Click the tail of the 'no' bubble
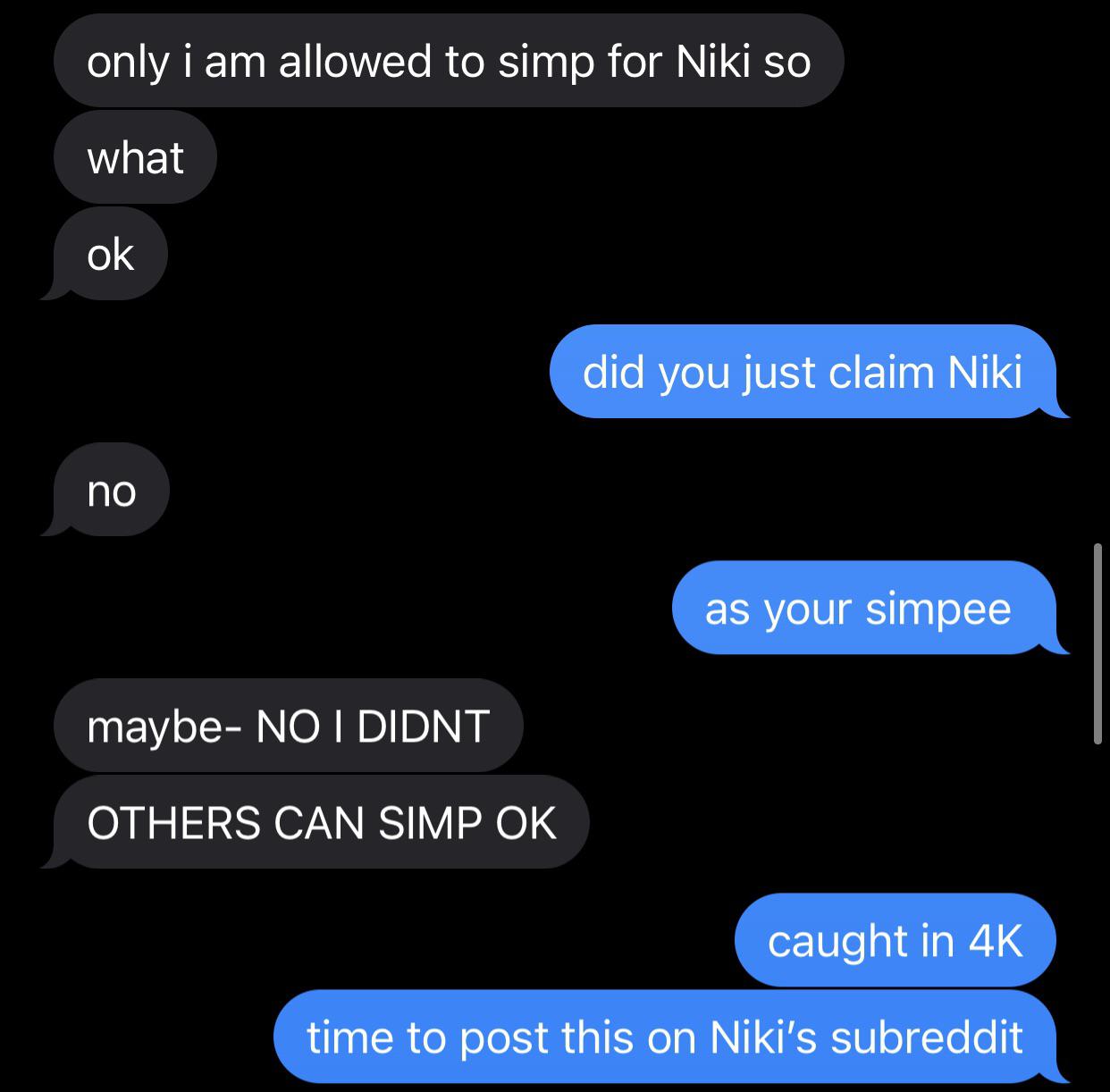 52,525
